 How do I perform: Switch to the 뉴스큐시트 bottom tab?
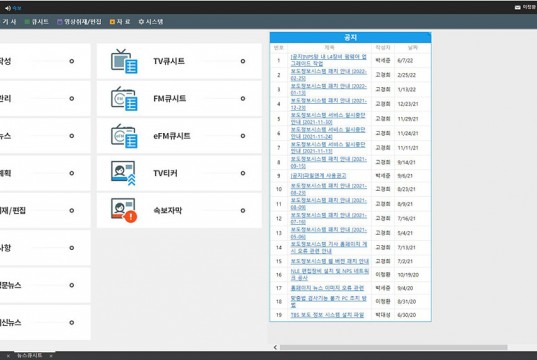click(30, 356)
